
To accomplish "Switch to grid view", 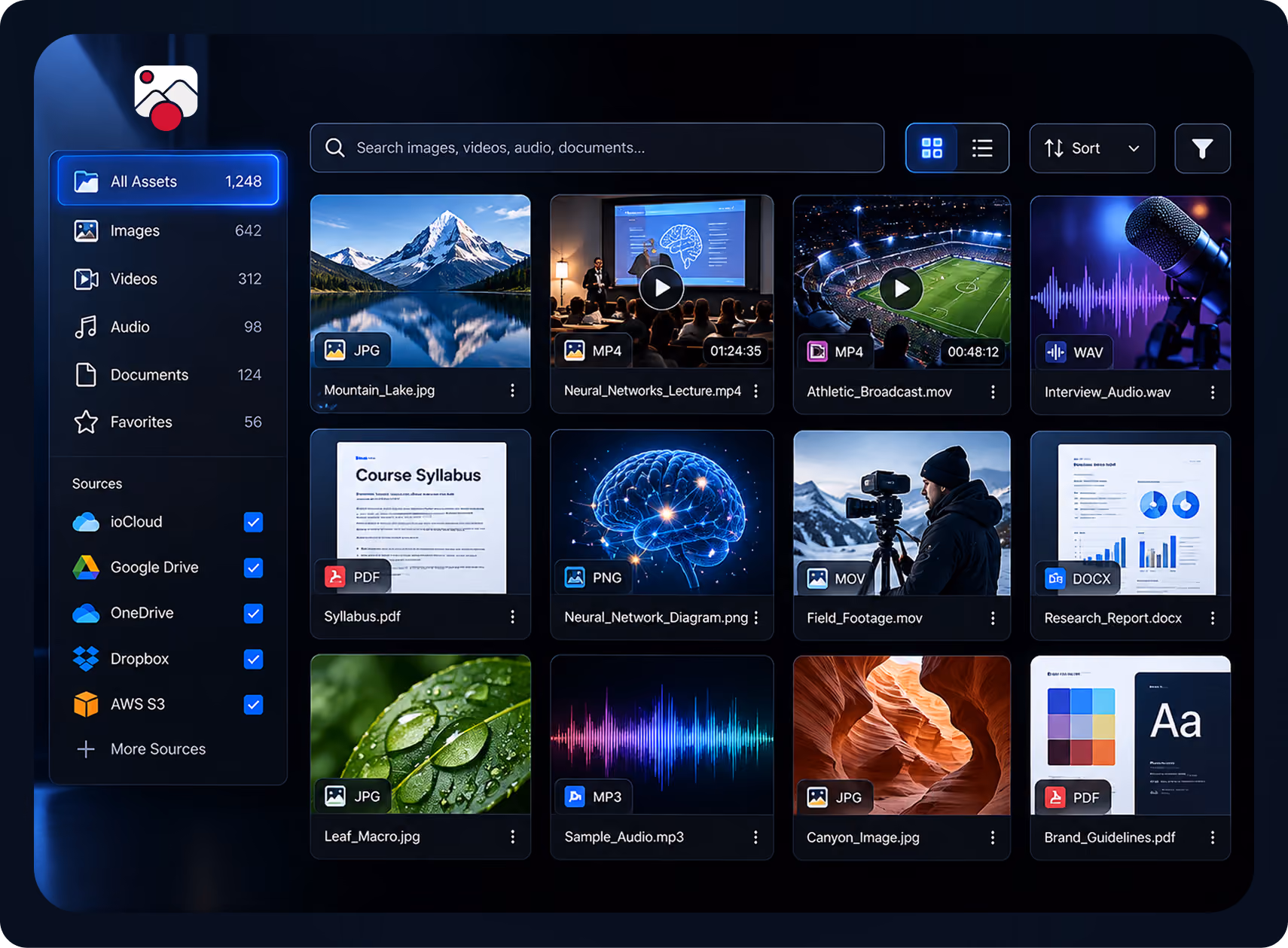I will 932,148.
